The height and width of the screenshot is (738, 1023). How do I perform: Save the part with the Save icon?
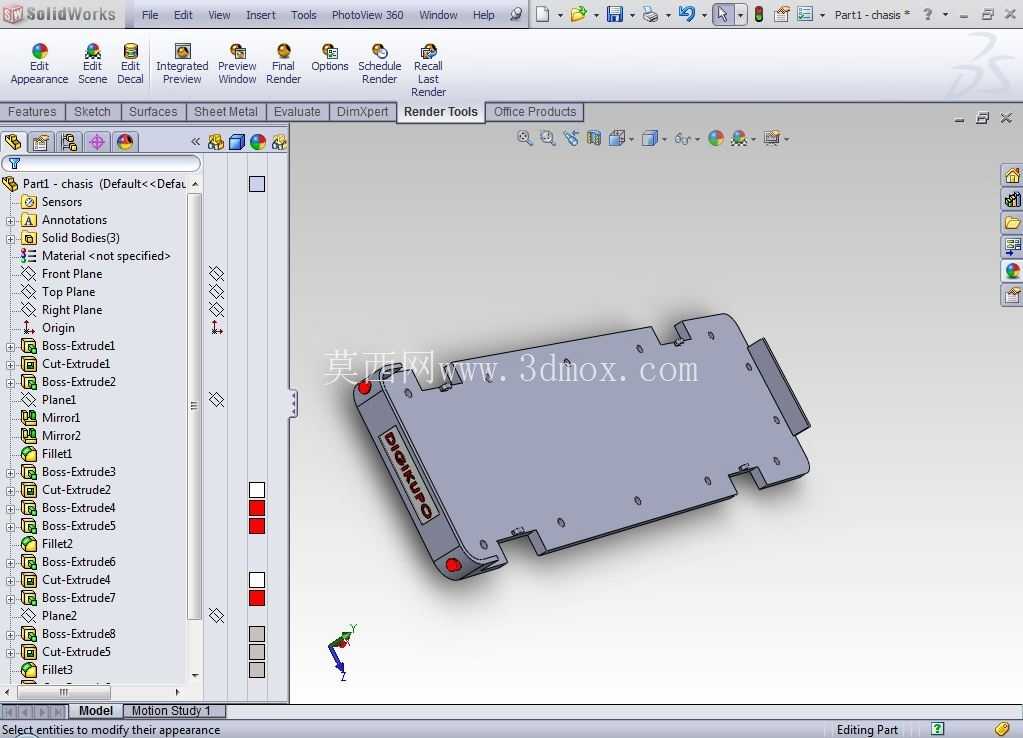(x=615, y=14)
